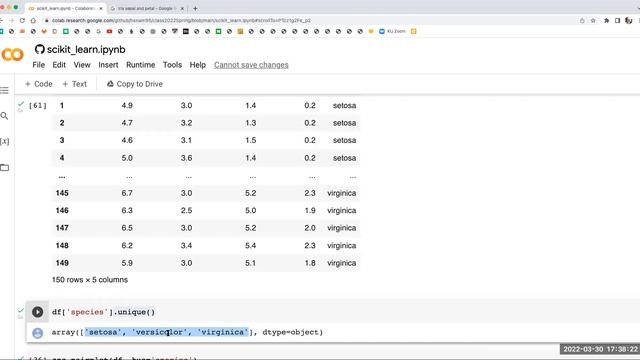Image resolution: width=640 pixels, height=360 pixels.
Task: Click Copy to Drive button
Action: 135,84
